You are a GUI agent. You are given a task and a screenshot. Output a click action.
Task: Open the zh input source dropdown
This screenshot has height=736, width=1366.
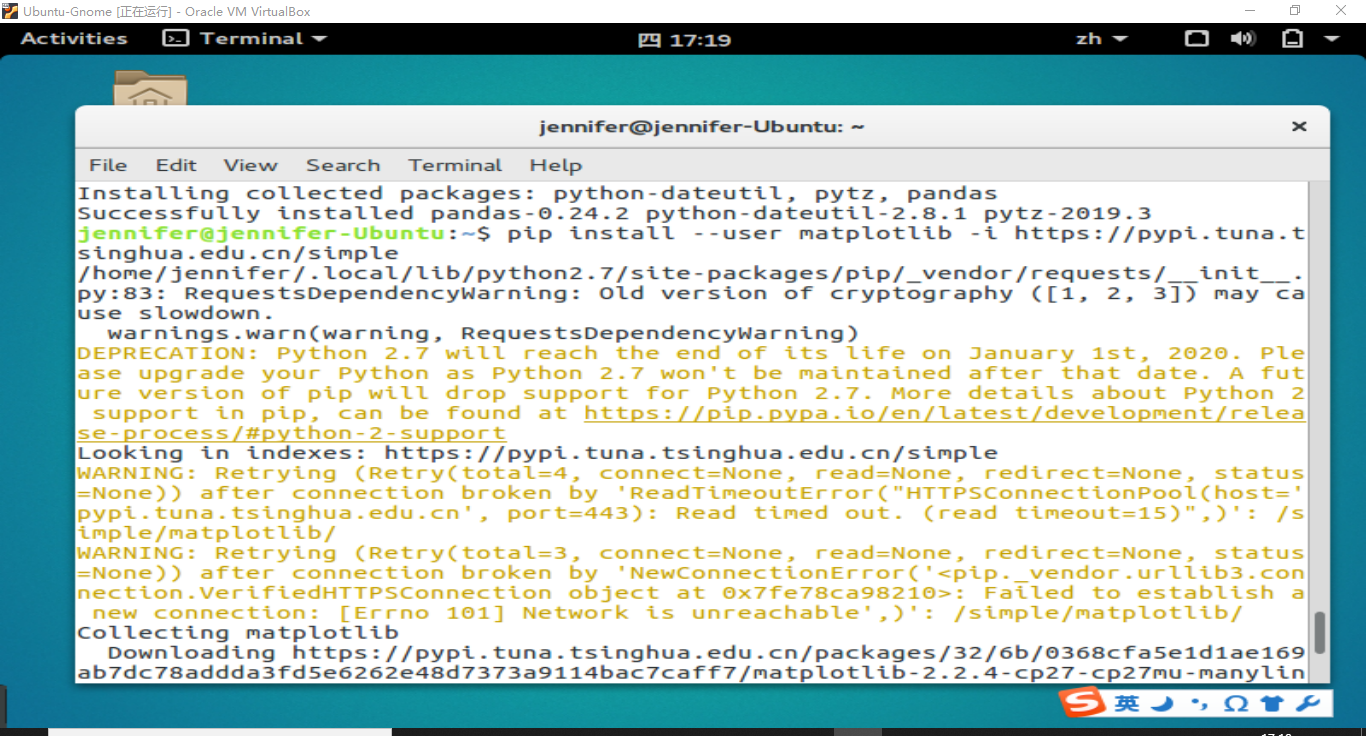coord(1101,39)
